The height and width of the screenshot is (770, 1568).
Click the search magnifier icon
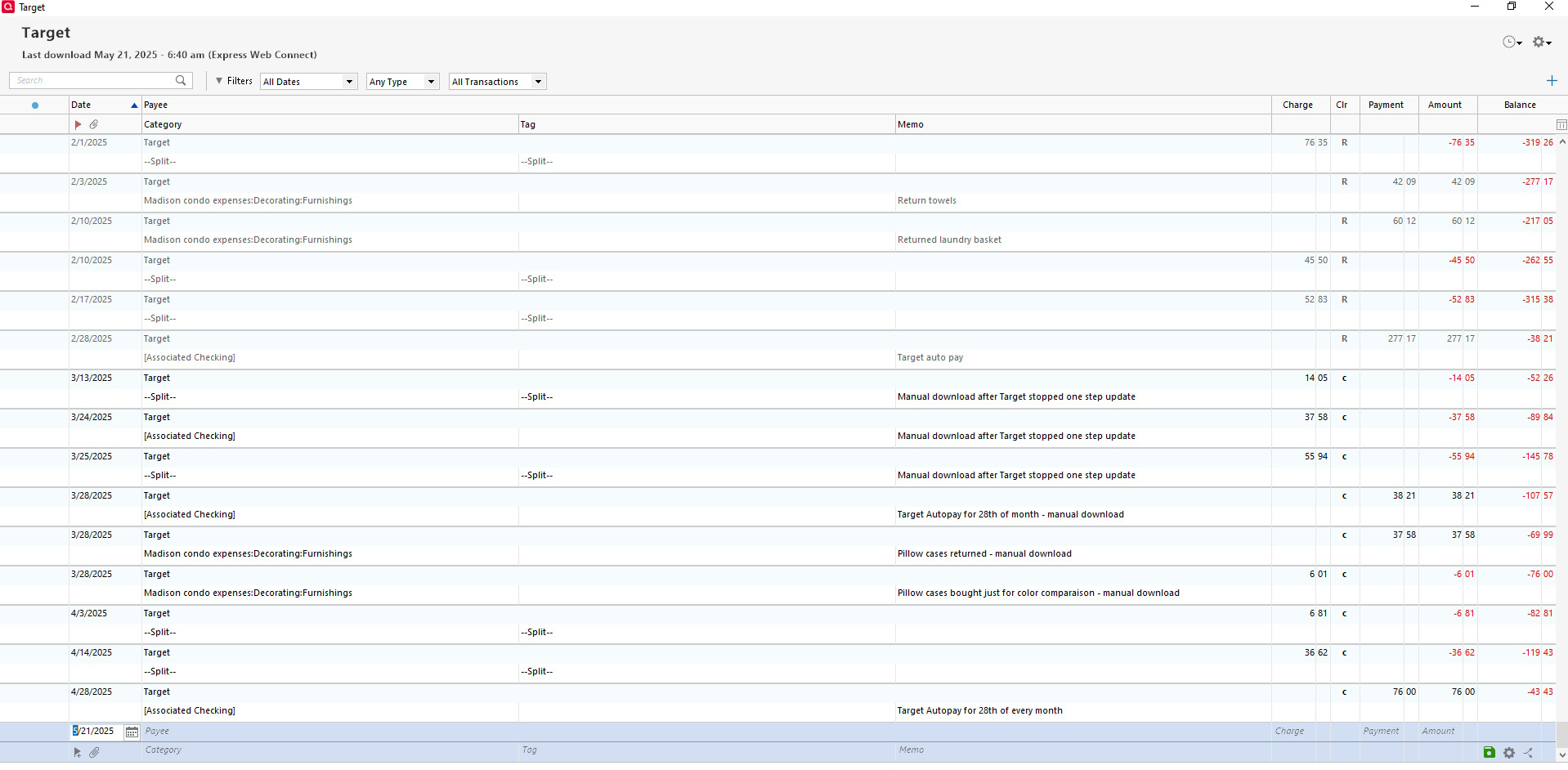181,80
